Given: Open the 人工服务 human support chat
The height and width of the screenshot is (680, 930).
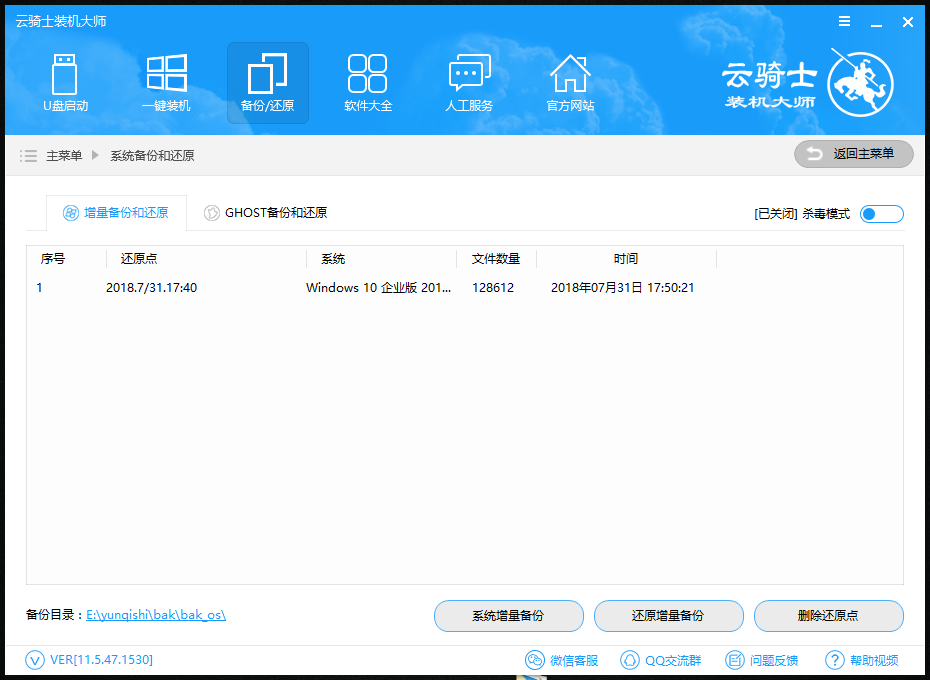Looking at the screenshot, I should [469, 83].
